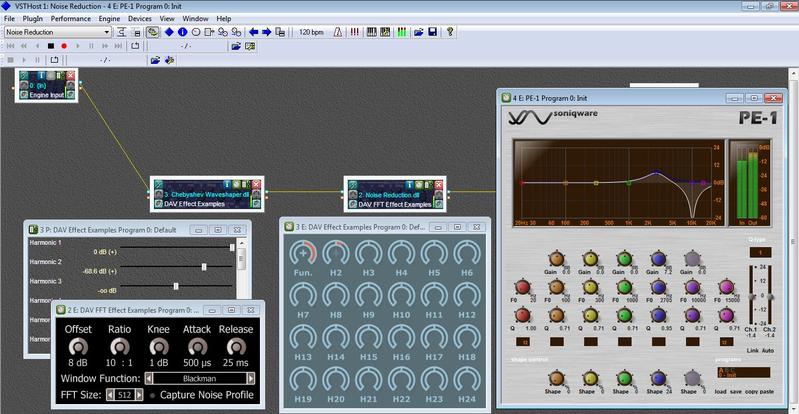Toggle the filter button under pink Q knob

(726, 342)
